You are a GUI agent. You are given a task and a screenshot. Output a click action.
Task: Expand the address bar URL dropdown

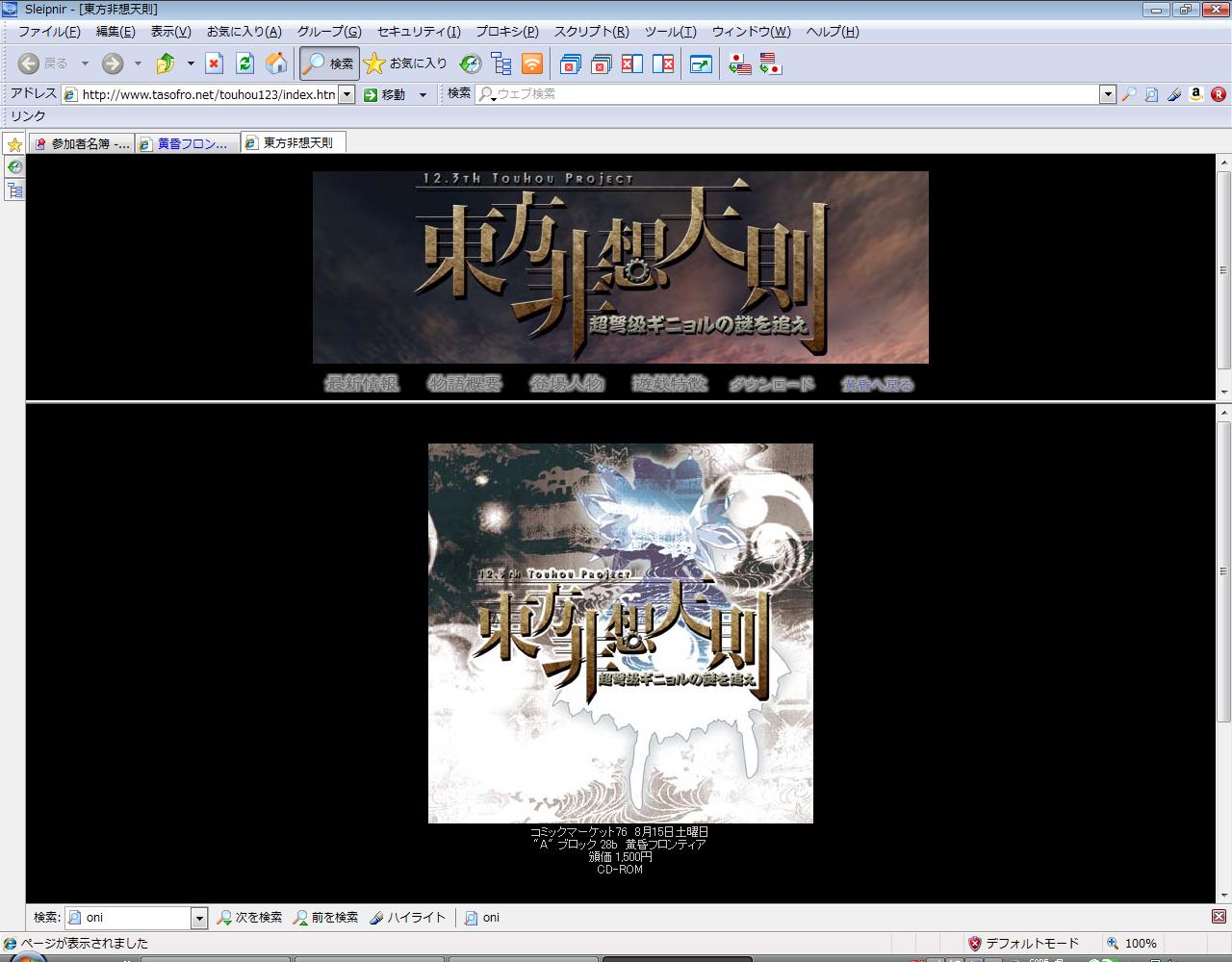[346, 94]
